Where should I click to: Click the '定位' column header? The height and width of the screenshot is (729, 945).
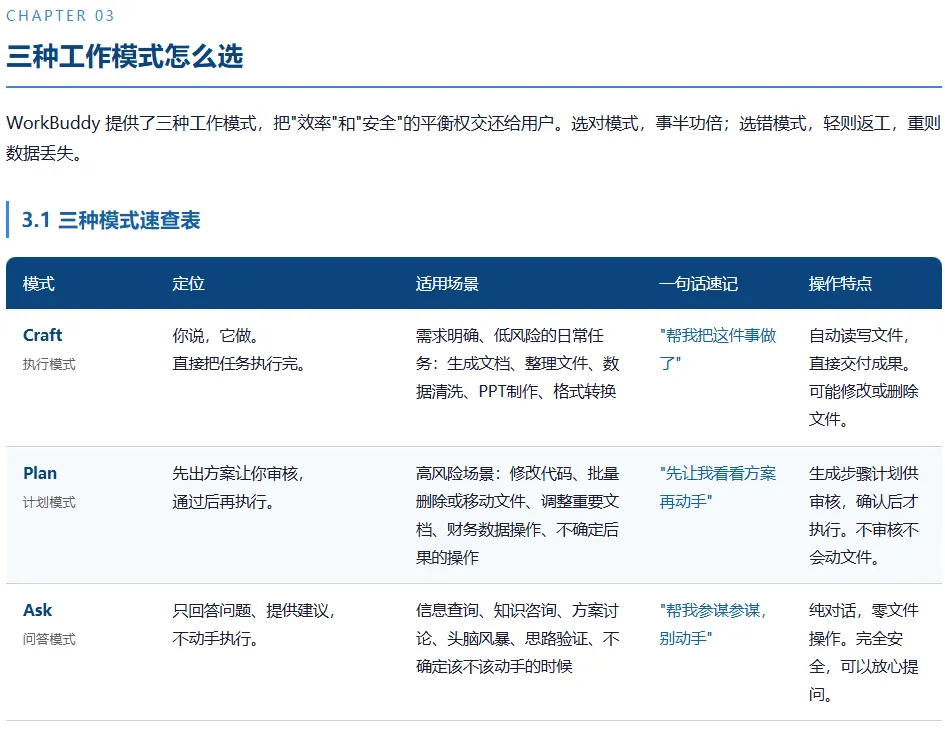point(188,283)
